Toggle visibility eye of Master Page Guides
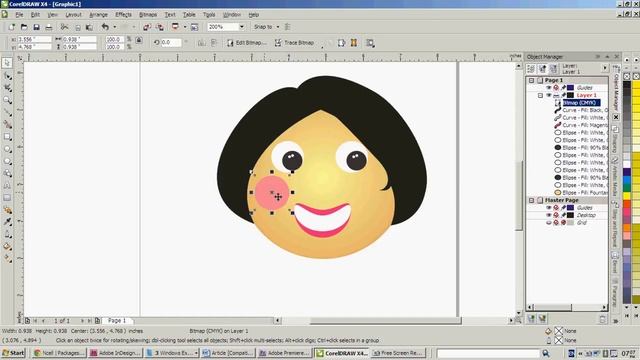The width and height of the screenshot is (640, 360). [x=549, y=208]
